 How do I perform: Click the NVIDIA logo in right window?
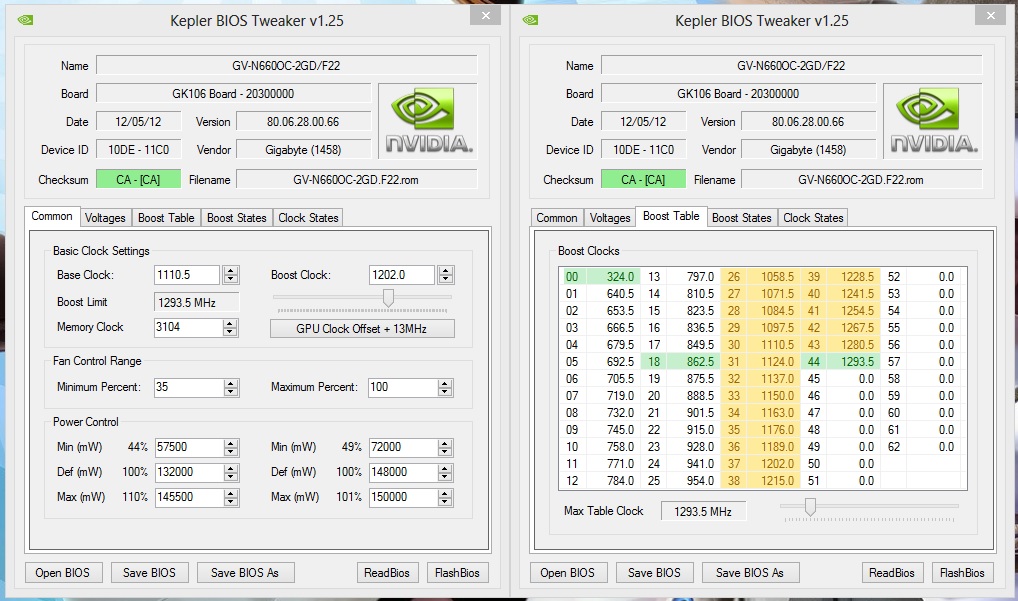(932, 120)
